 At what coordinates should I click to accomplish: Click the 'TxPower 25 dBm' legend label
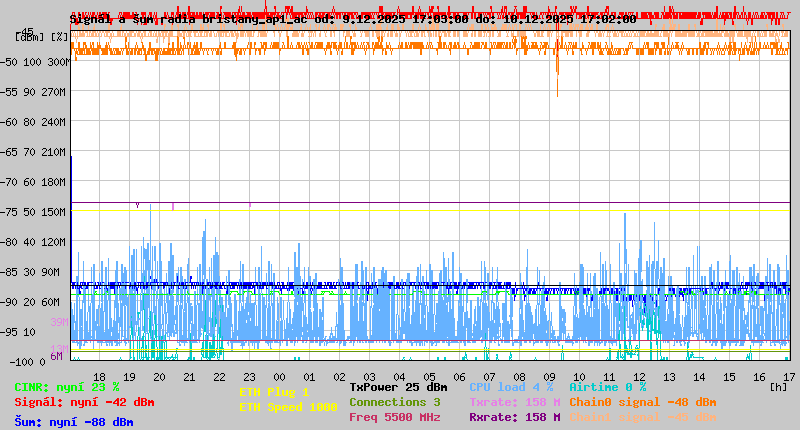tap(398, 388)
